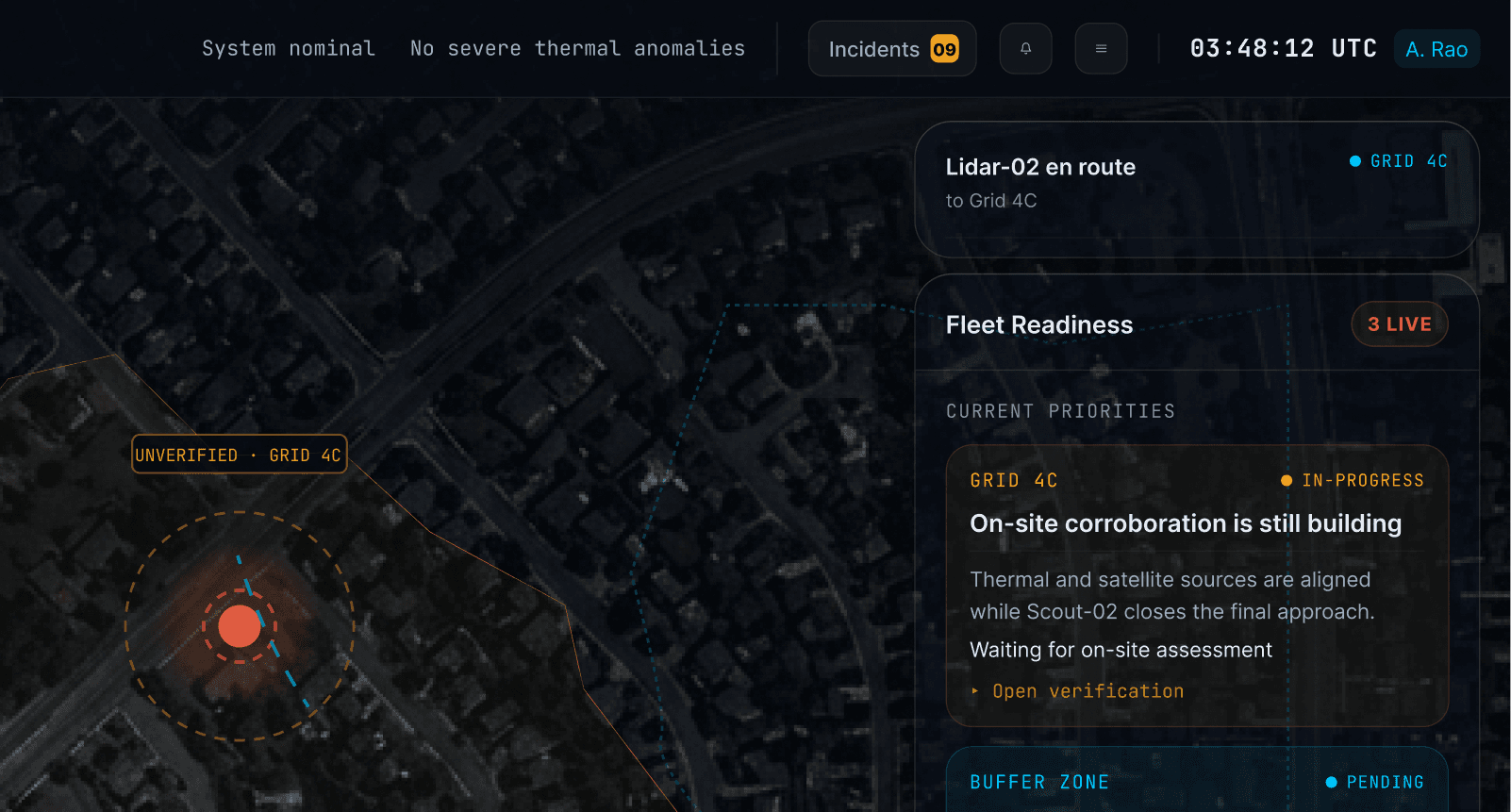This screenshot has height=812, width=1511.
Task: Click the GRID 4C tag on Lidar-02 card
Action: click(x=1399, y=161)
